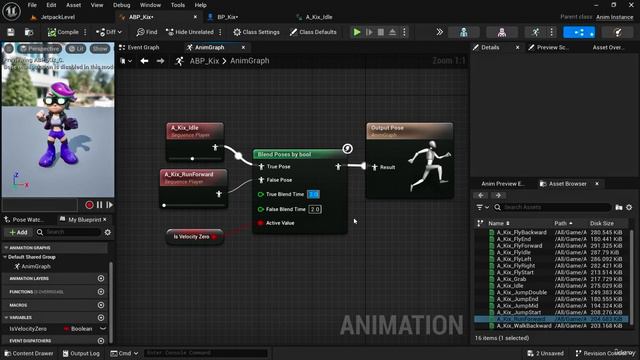
Task: Open Perspective view mode dropdown
Action: point(40,49)
